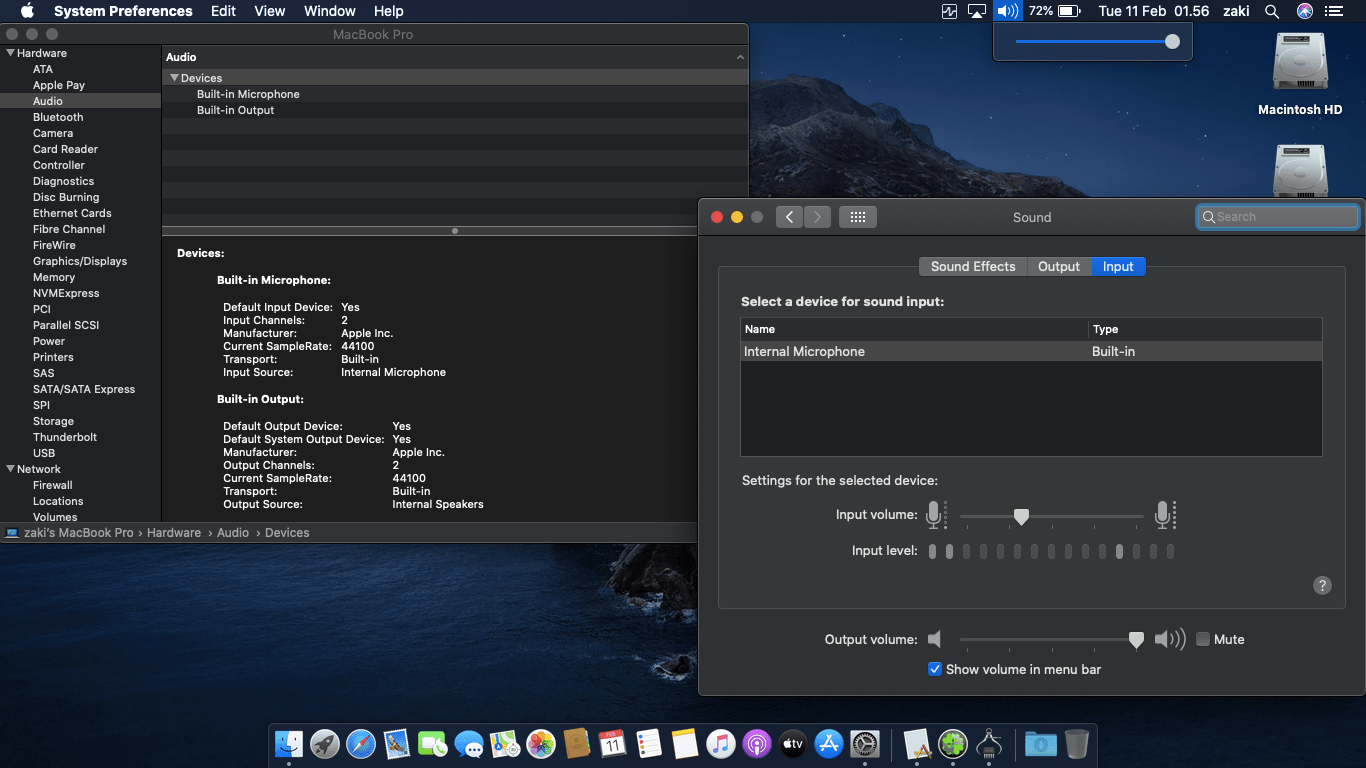The image size is (1366, 768).
Task: Launch Music from the Dock
Action: point(721,744)
